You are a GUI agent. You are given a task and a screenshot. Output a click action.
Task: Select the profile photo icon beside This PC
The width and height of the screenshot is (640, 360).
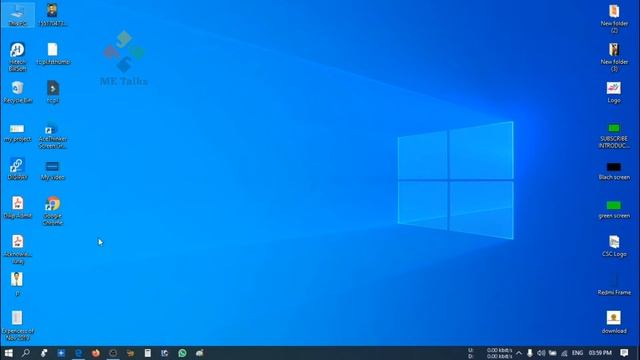coord(53,15)
